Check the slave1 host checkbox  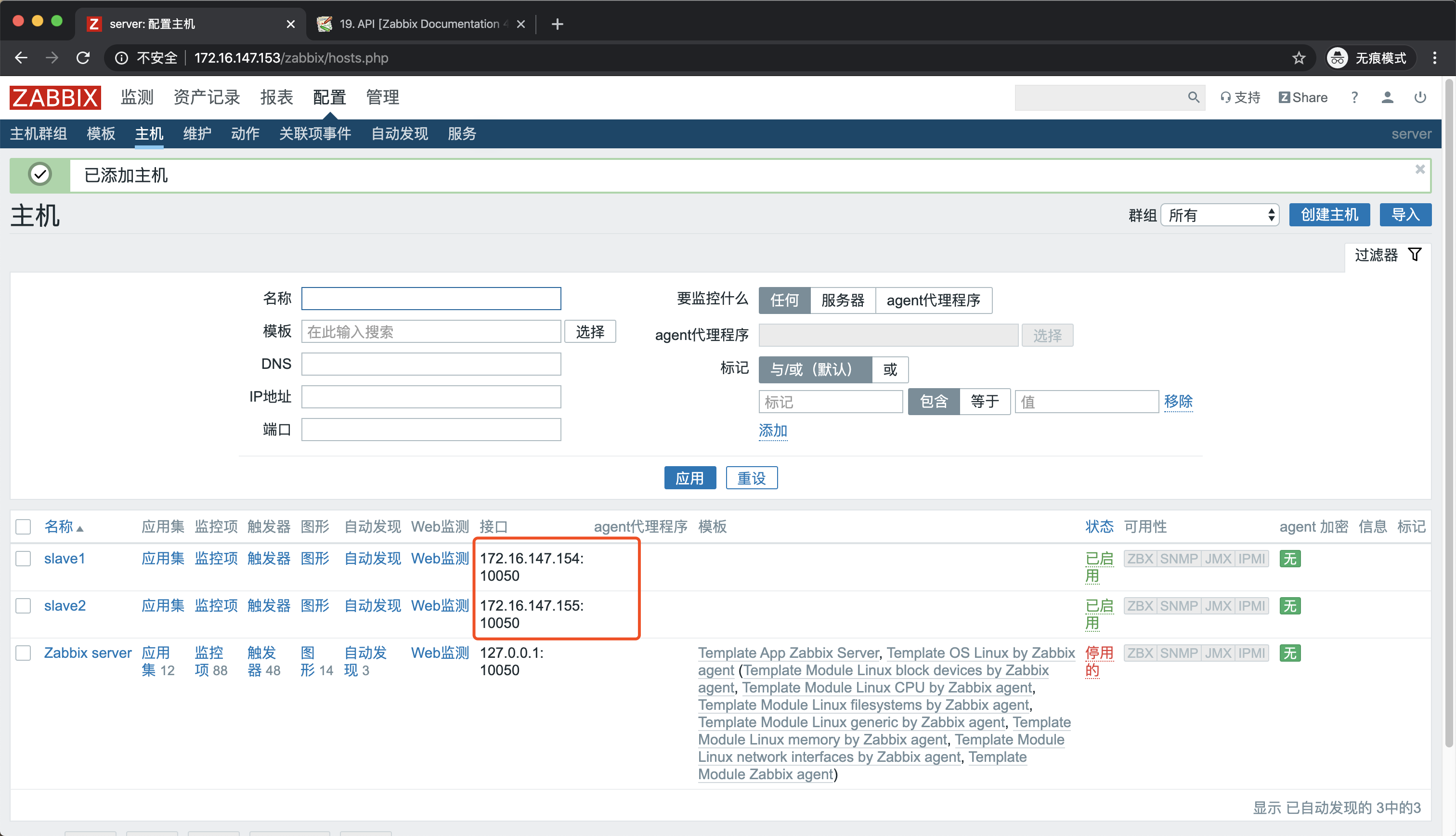tap(24, 559)
